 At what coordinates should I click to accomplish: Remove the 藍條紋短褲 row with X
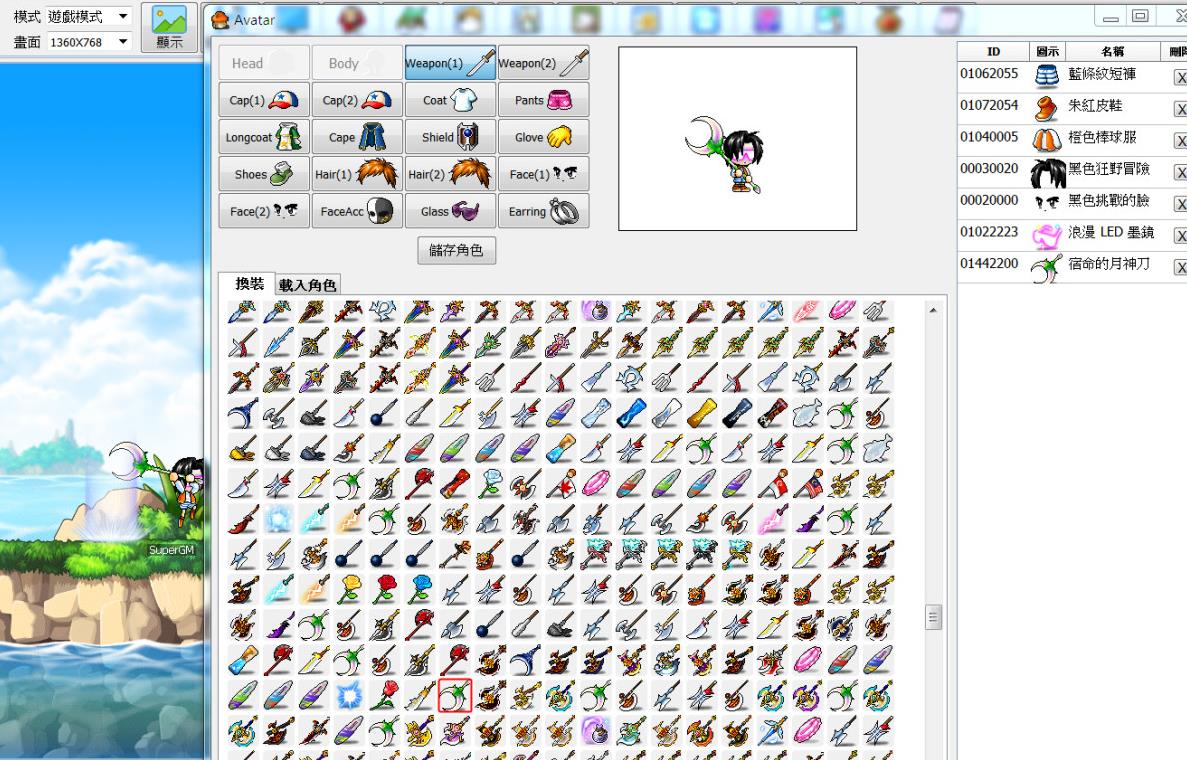tap(1179, 77)
